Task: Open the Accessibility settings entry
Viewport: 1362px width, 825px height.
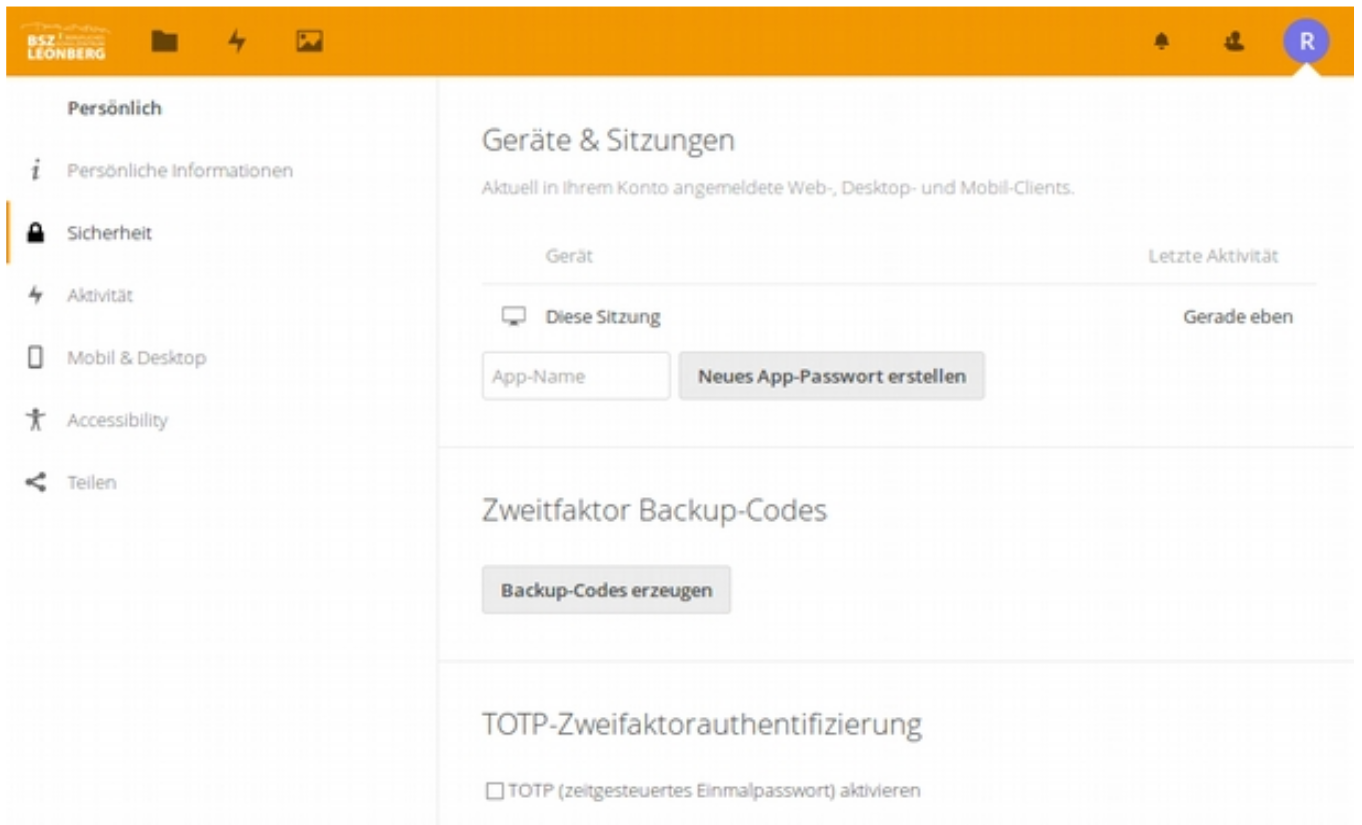Action: click(x=117, y=420)
